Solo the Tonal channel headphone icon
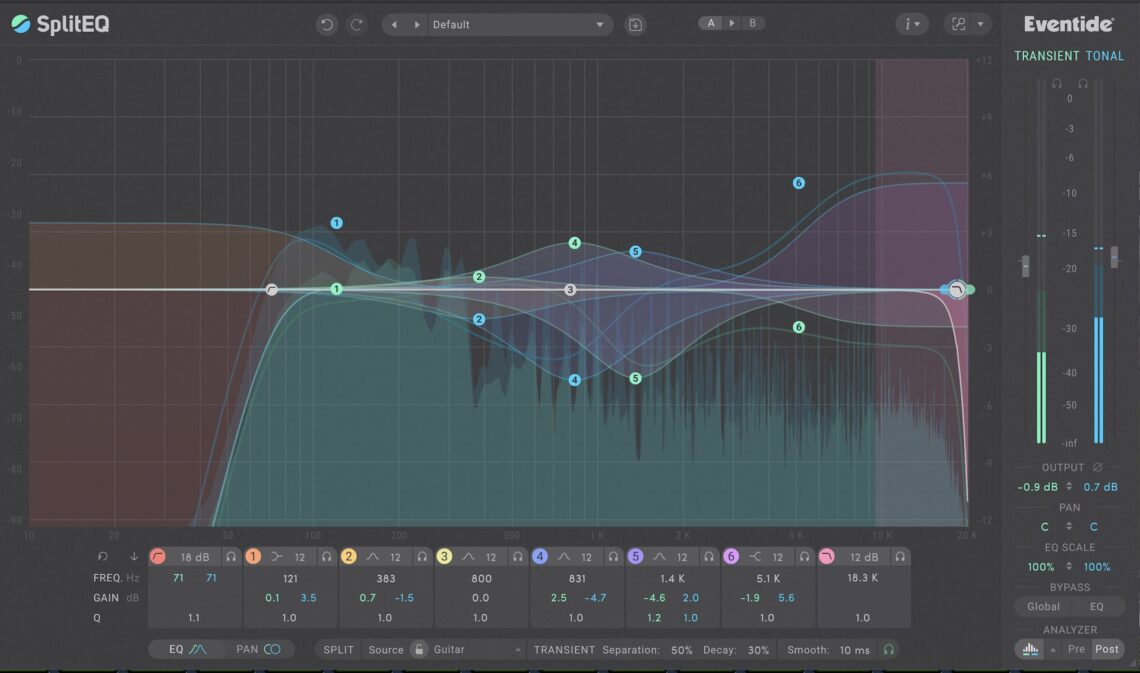This screenshot has width=1140, height=673. click(x=1083, y=84)
